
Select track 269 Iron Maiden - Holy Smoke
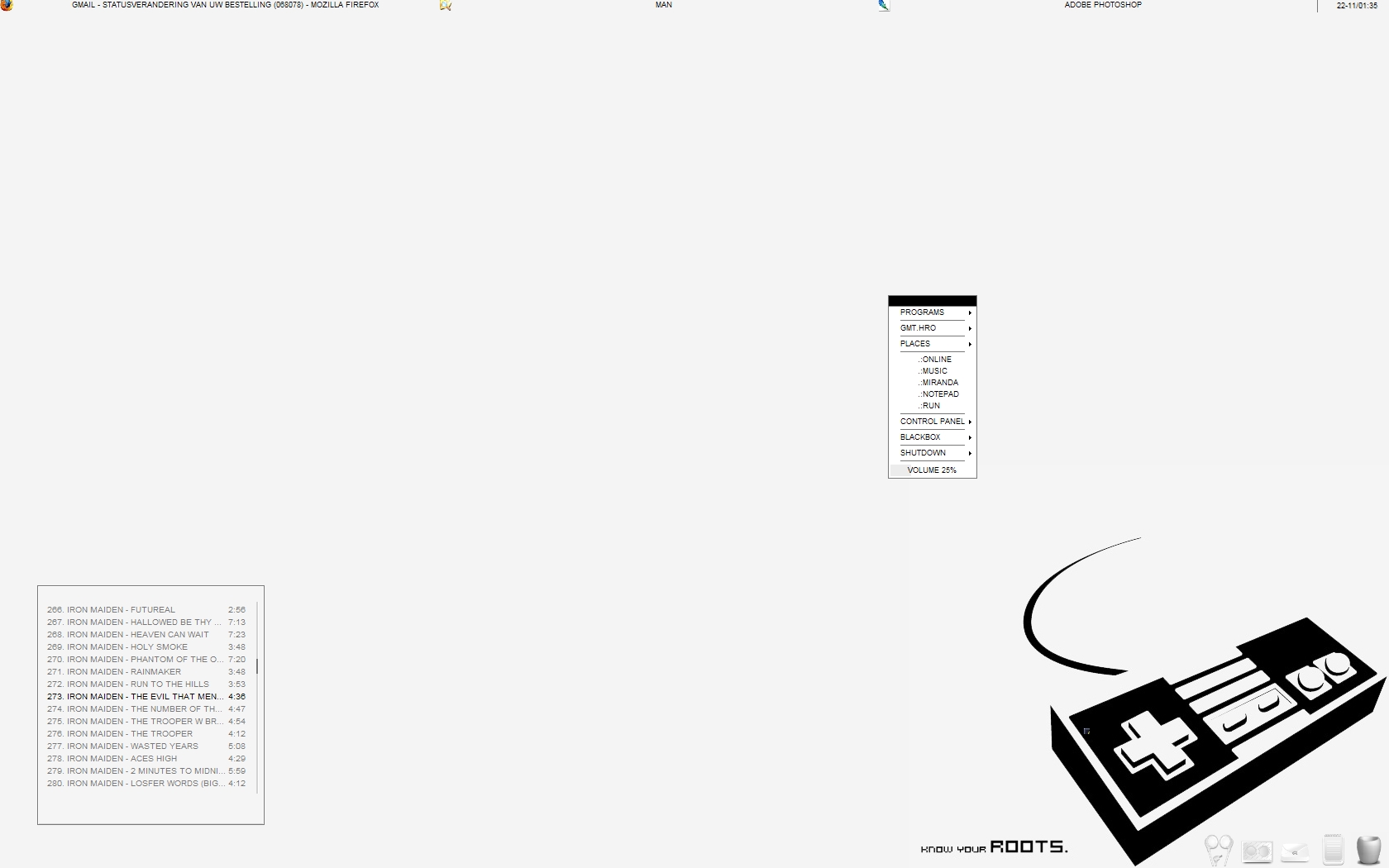pos(146,647)
